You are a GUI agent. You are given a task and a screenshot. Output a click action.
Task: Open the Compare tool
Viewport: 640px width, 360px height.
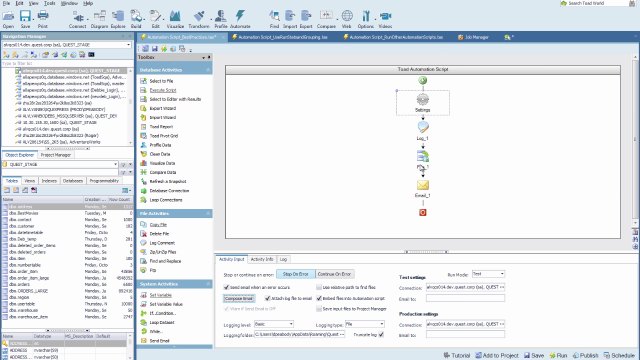[326, 19]
